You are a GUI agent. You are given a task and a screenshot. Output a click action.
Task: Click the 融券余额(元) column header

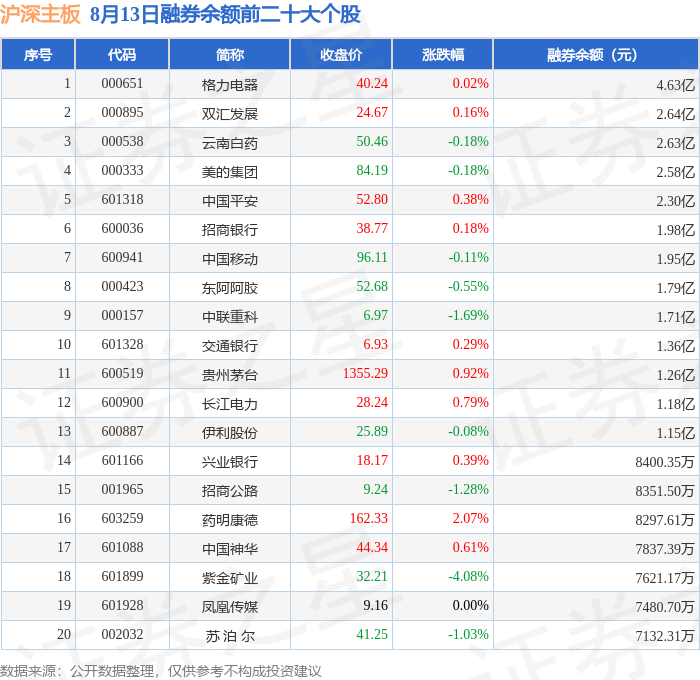(x=596, y=54)
